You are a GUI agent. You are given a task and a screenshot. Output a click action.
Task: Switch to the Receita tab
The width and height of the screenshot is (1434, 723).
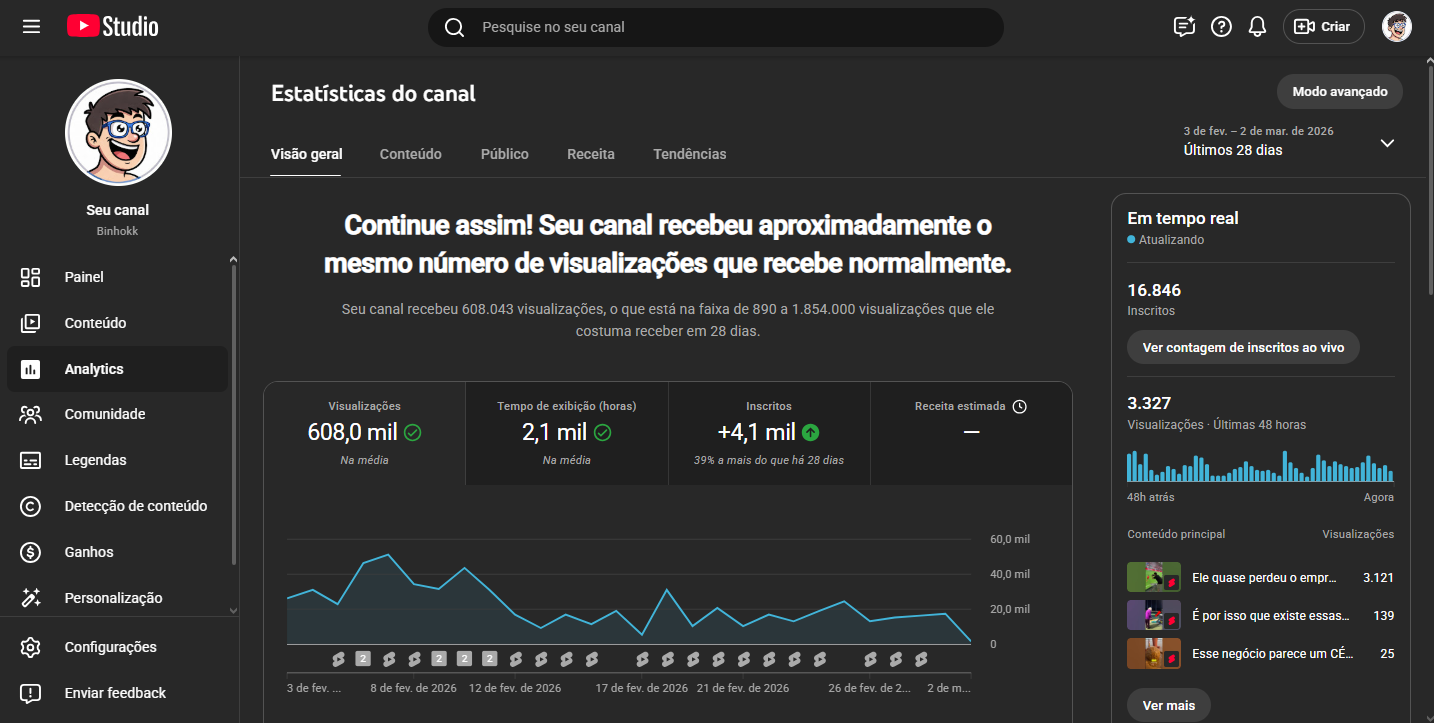pos(591,154)
